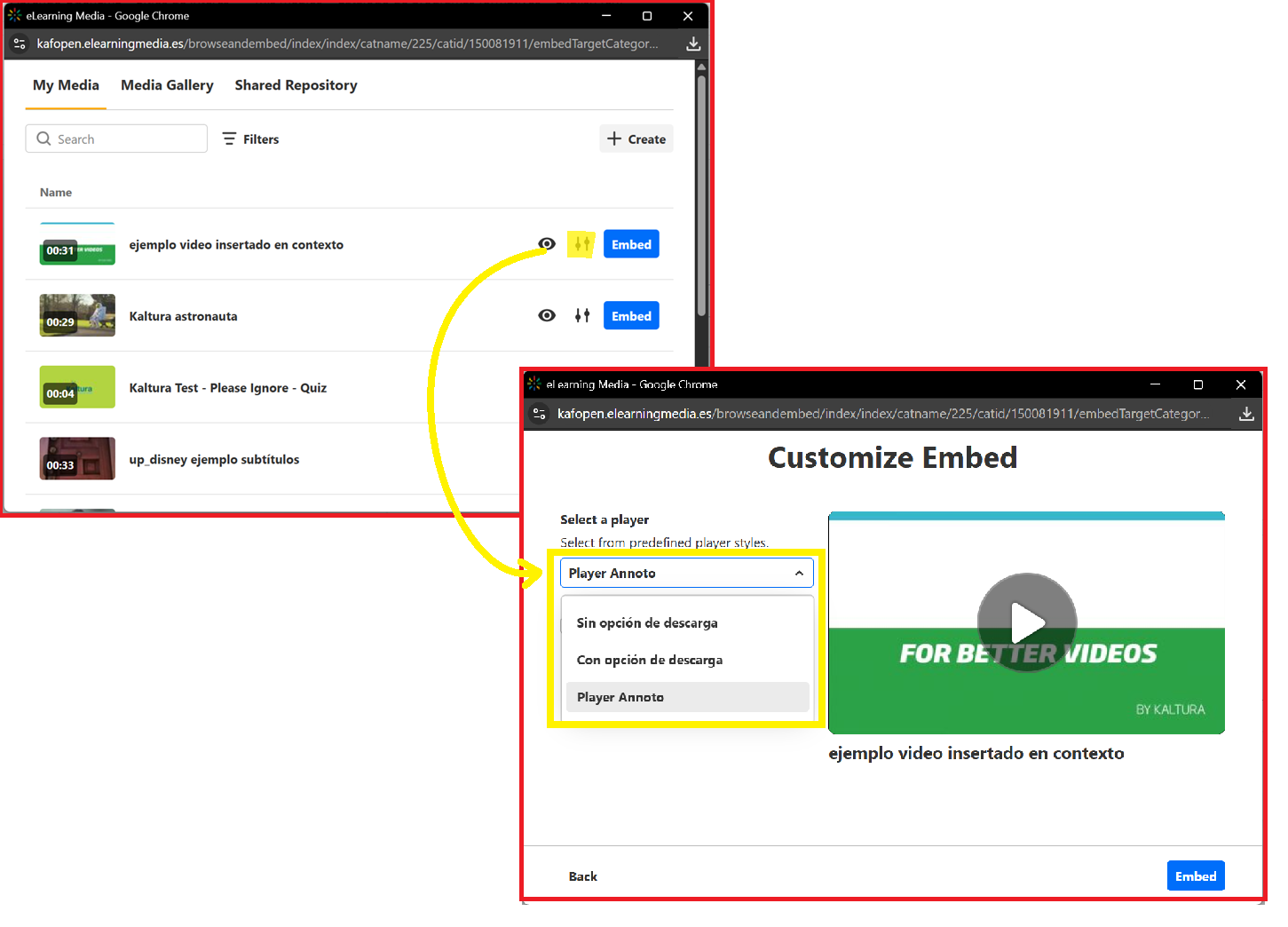Preview Kaltura astronauta using the eye icon
Viewport: 1288px width, 927px height.
click(547, 315)
